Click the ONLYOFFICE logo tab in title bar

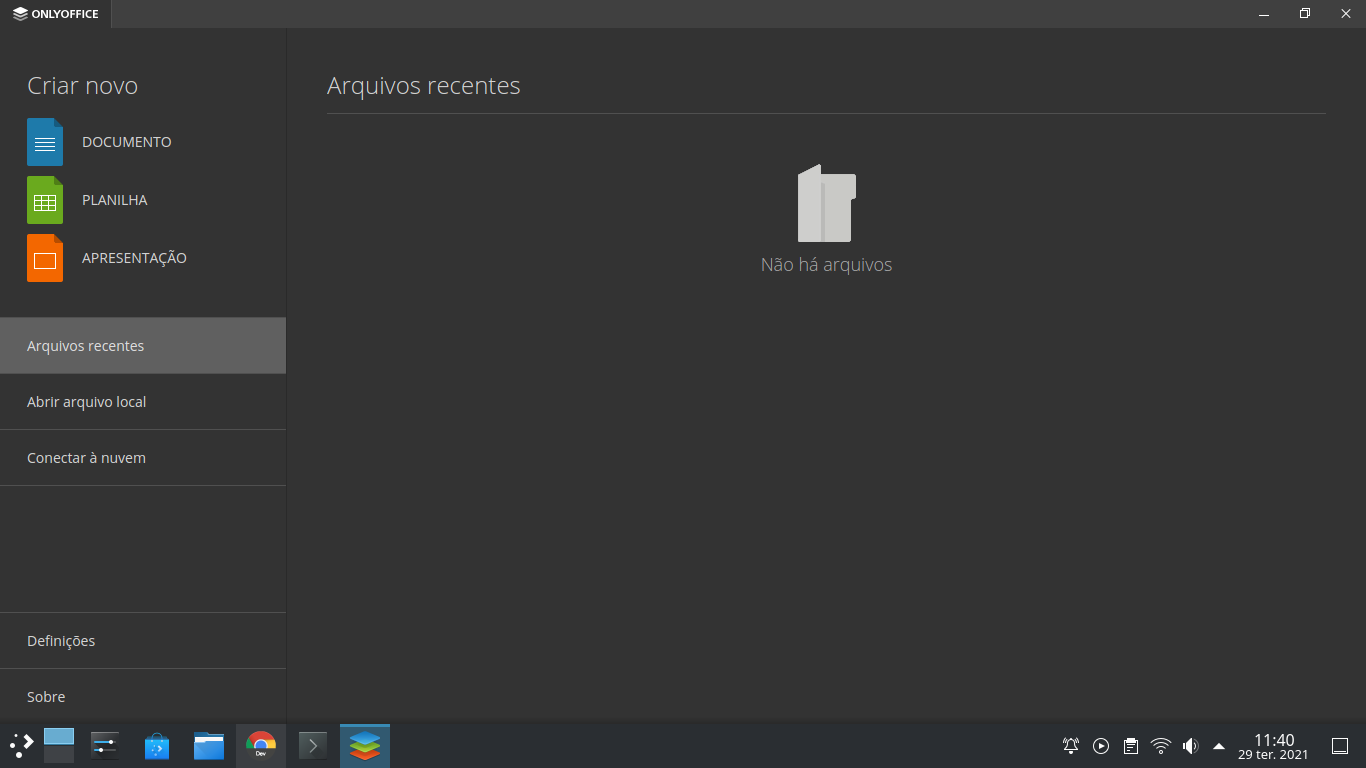(56, 14)
